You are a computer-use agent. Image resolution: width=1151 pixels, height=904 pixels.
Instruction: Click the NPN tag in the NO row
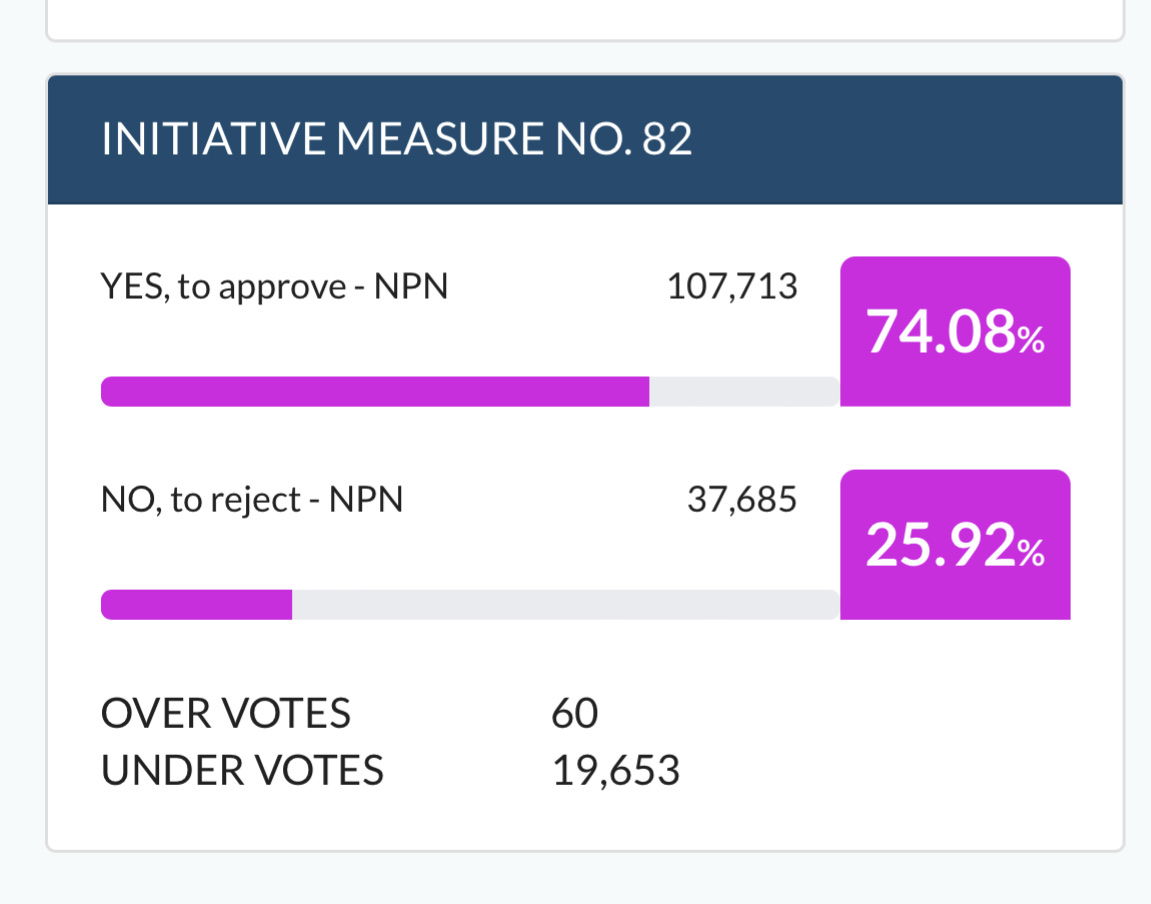click(x=366, y=500)
